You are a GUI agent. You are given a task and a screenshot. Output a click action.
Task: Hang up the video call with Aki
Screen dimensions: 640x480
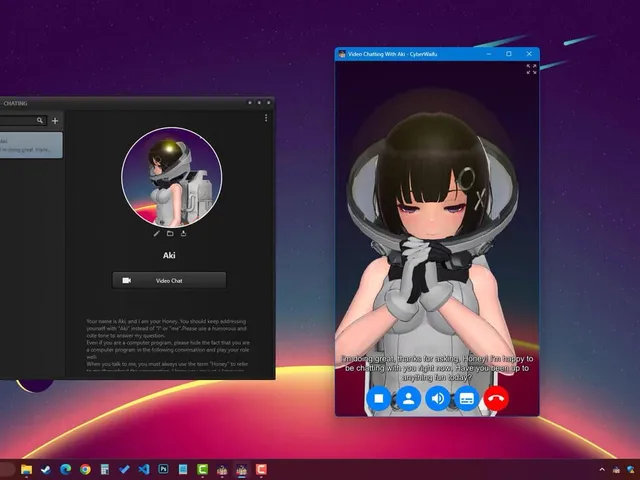pos(496,398)
